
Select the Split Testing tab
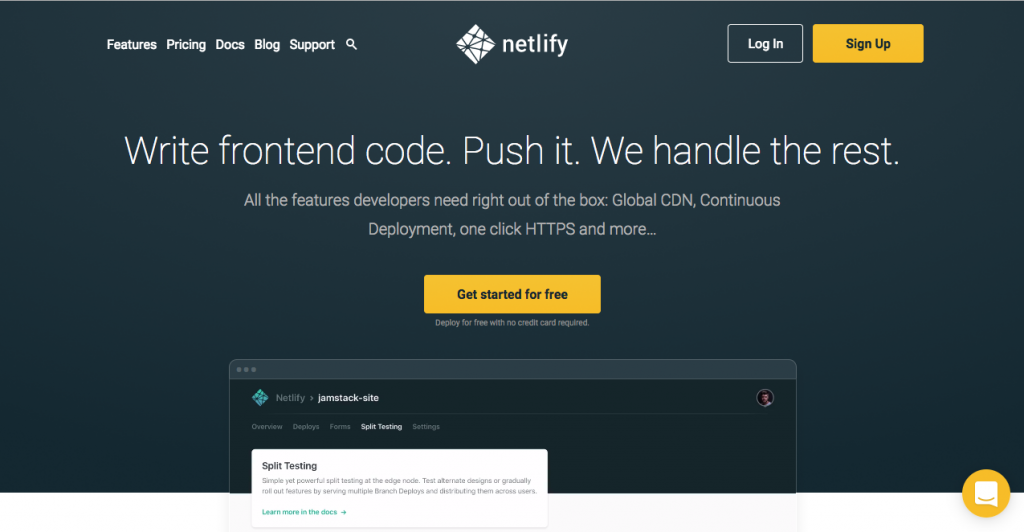pyautogui.click(x=381, y=427)
